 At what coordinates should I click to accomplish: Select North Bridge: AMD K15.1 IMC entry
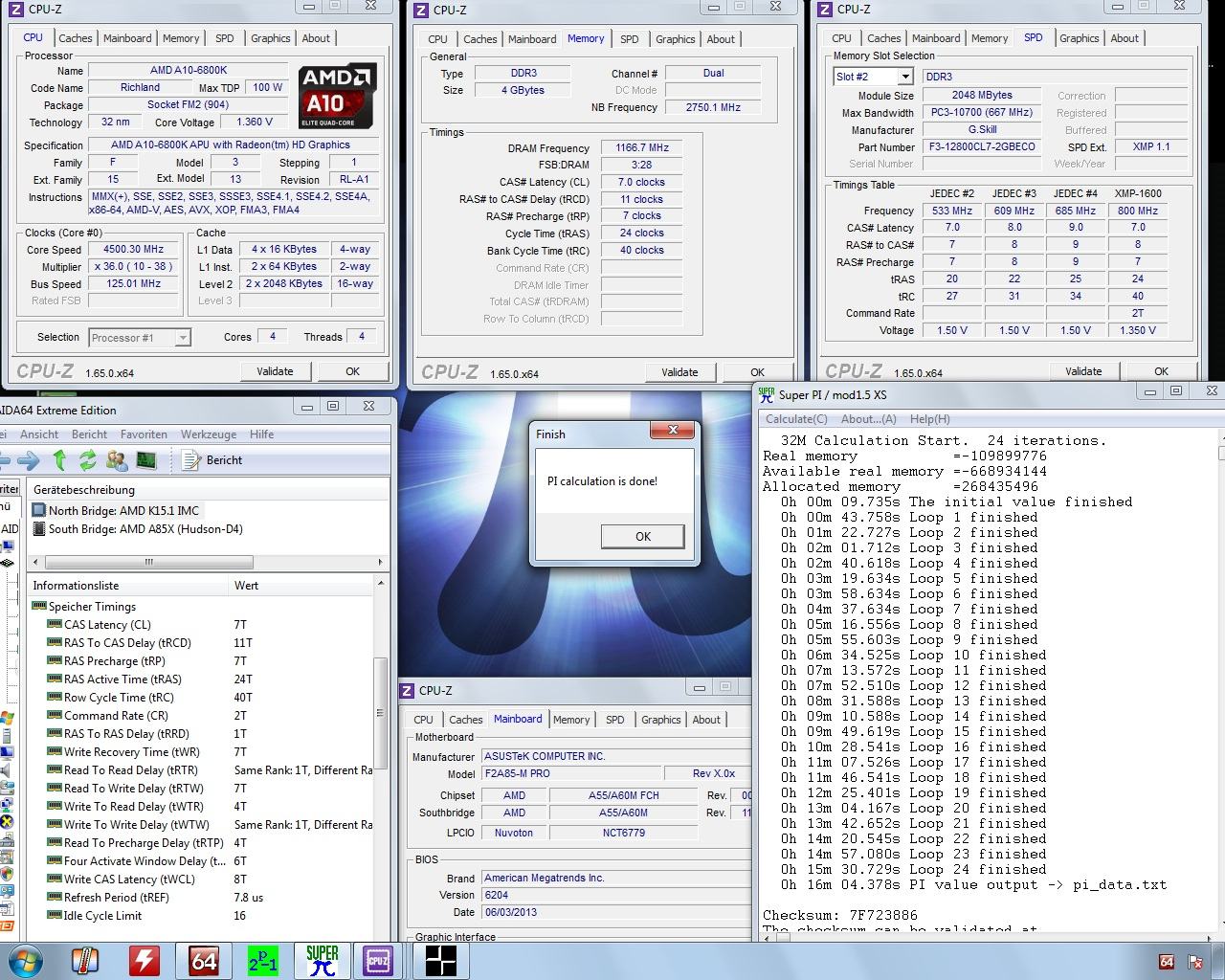(123, 511)
